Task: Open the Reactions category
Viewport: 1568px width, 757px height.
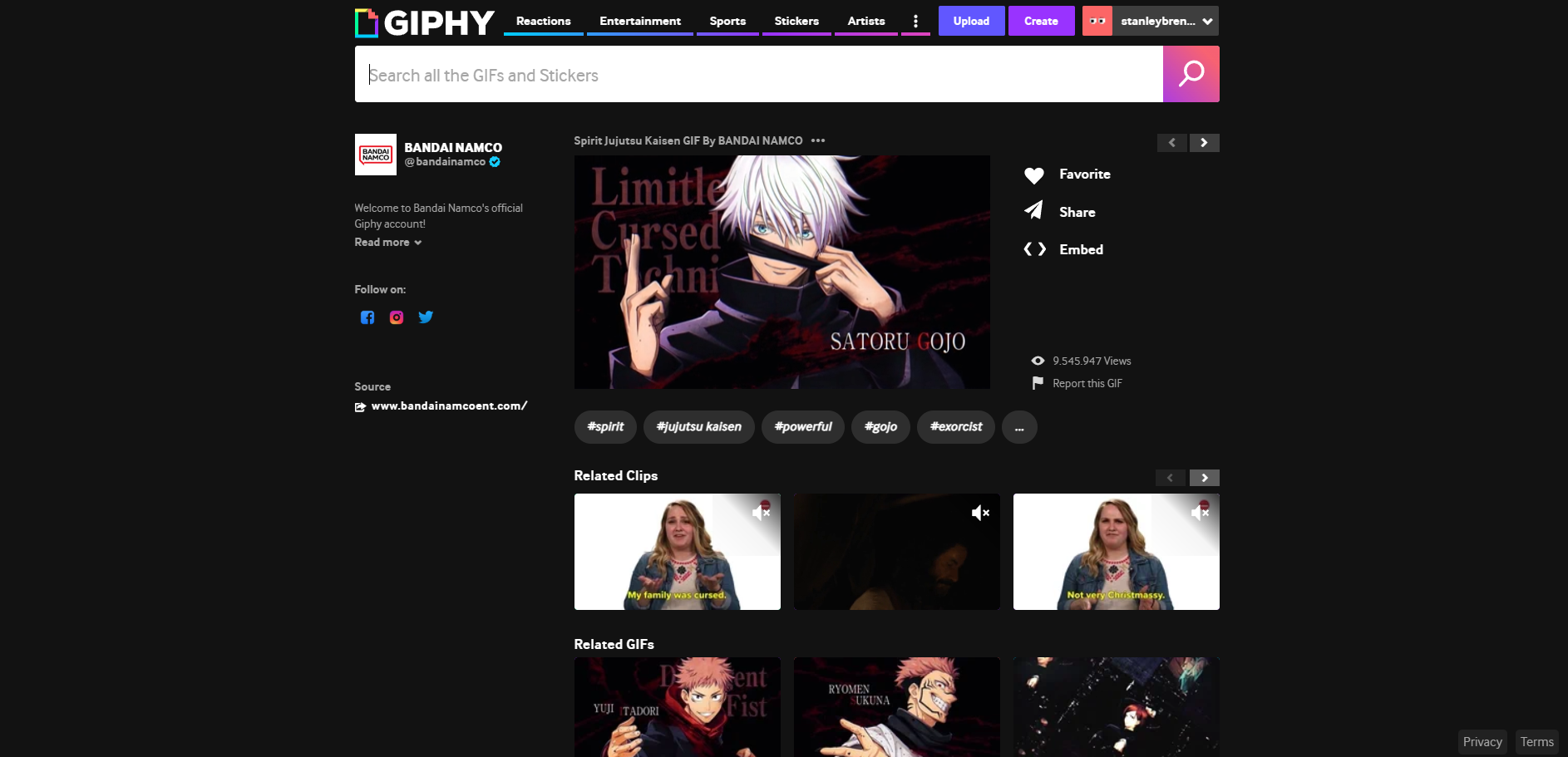Action: (543, 21)
